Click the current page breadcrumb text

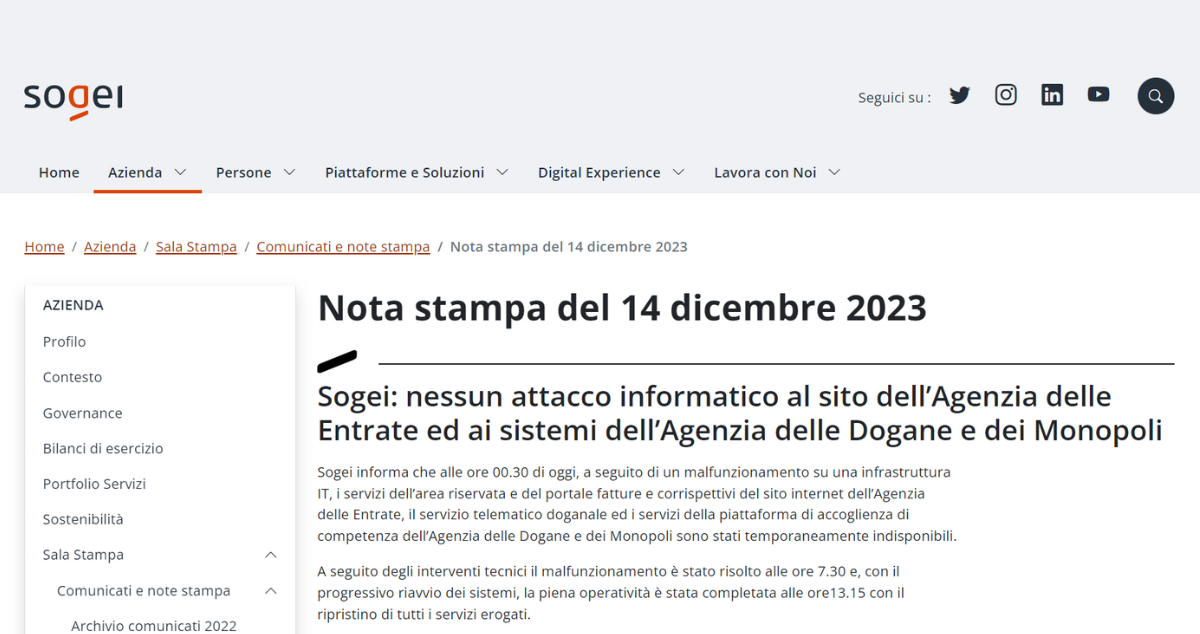click(569, 247)
